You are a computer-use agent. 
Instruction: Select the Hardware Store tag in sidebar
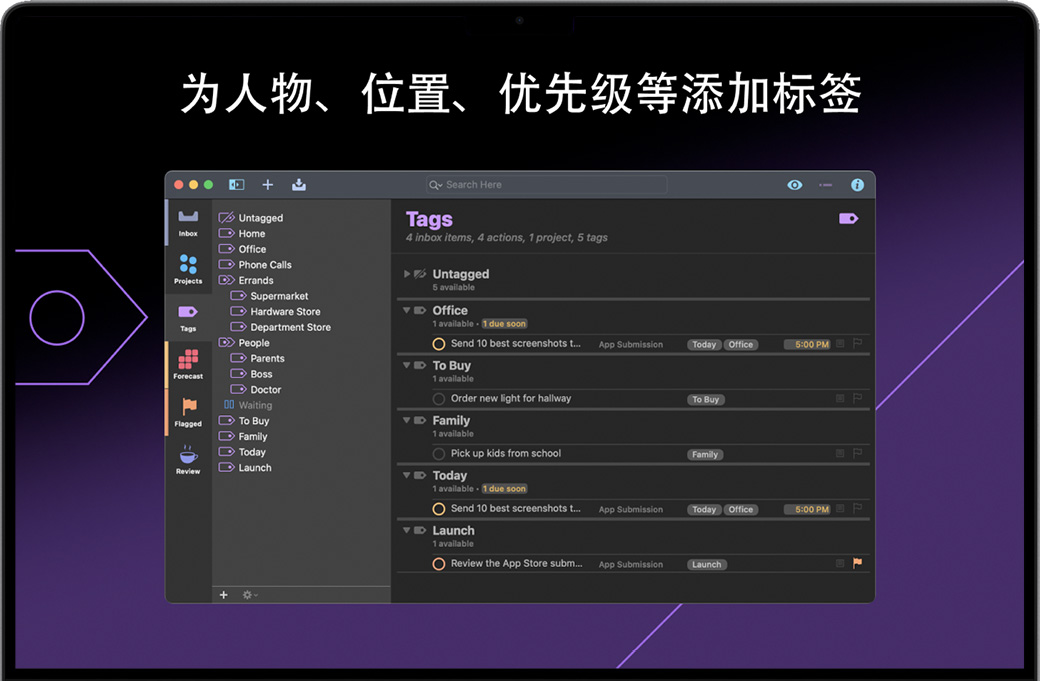285,312
